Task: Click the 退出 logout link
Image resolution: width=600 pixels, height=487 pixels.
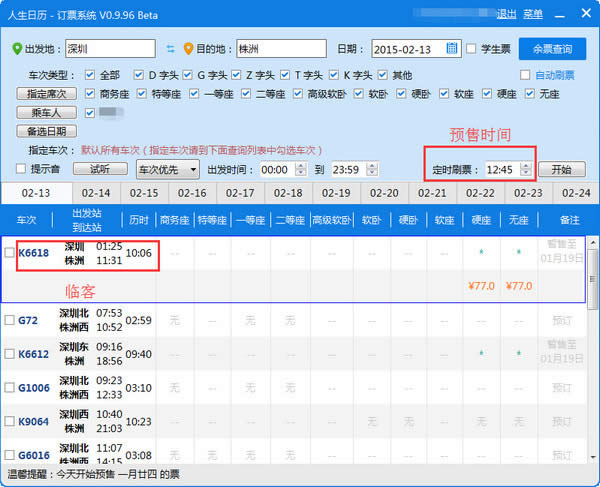Action: 506,14
